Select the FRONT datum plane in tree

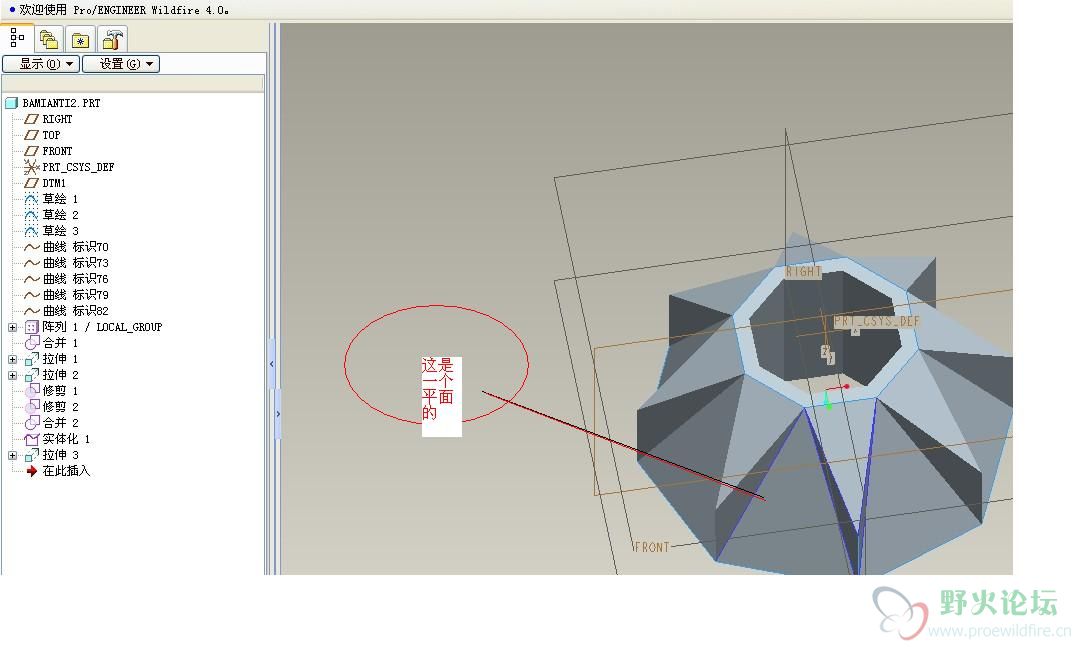pyautogui.click(x=57, y=151)
